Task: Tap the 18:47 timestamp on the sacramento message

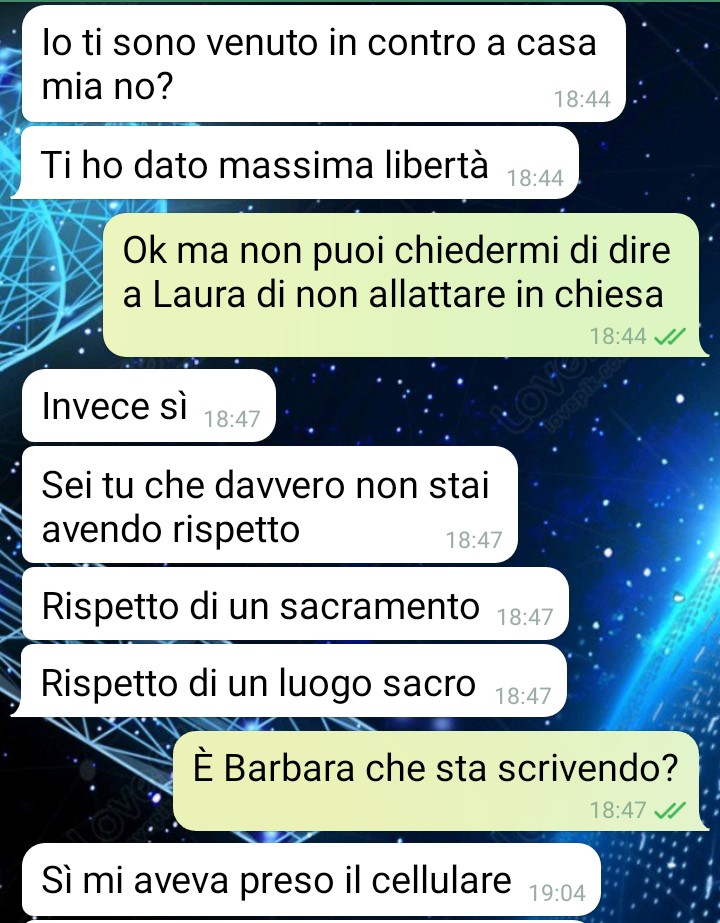Action: pyautogui.click(x=525, y=617)
